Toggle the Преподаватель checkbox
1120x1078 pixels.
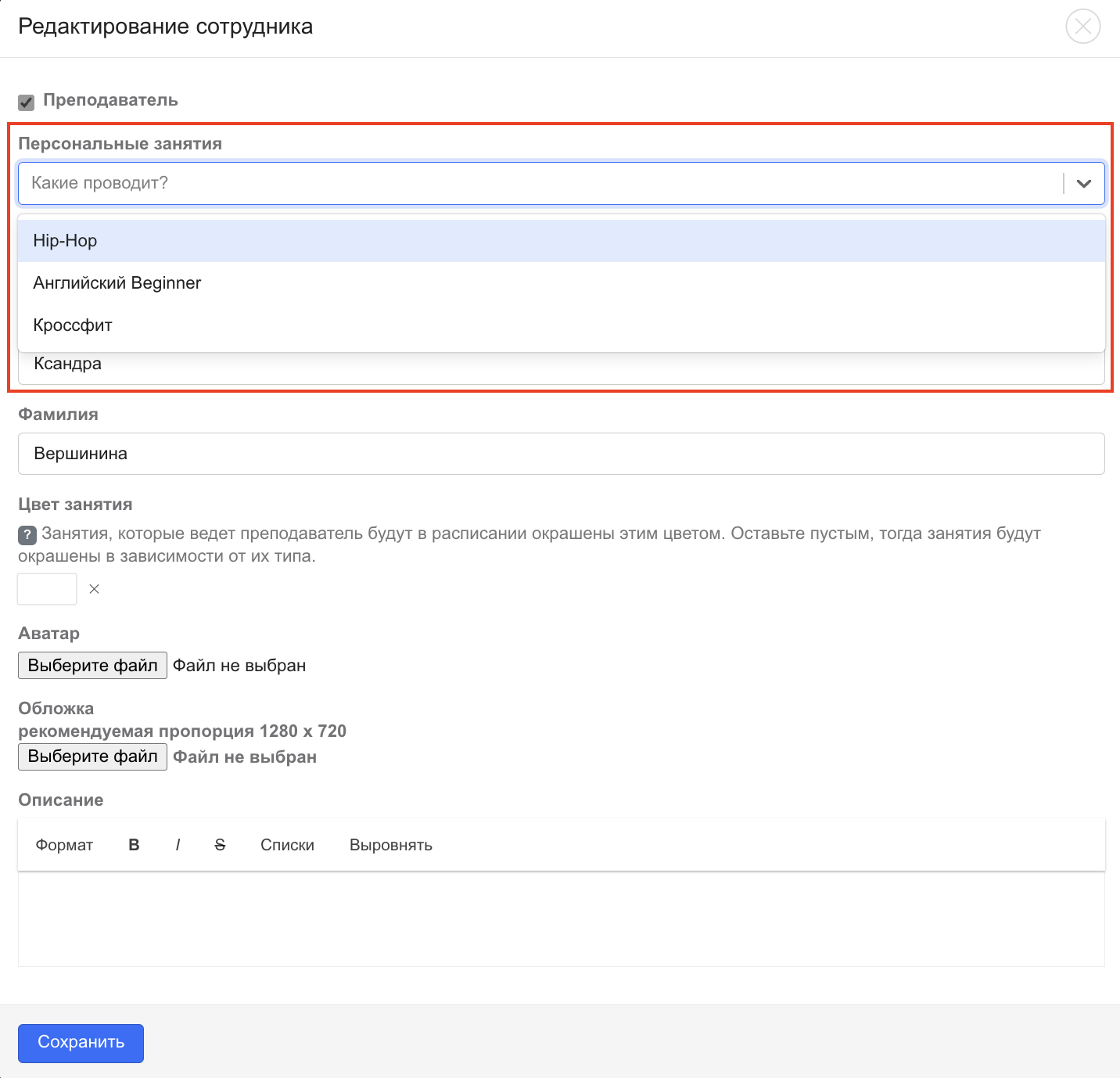27,102
